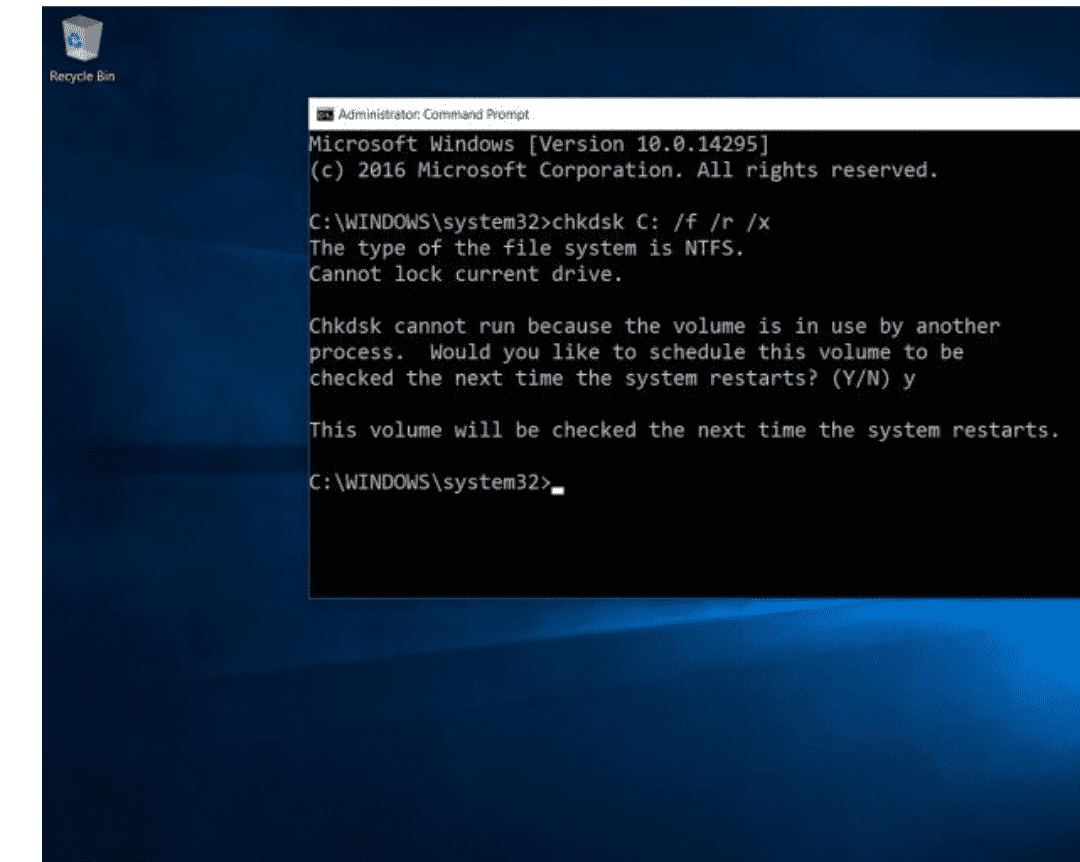Click the 'Chkdsk cannot run because' line

[x=654, y=326]
